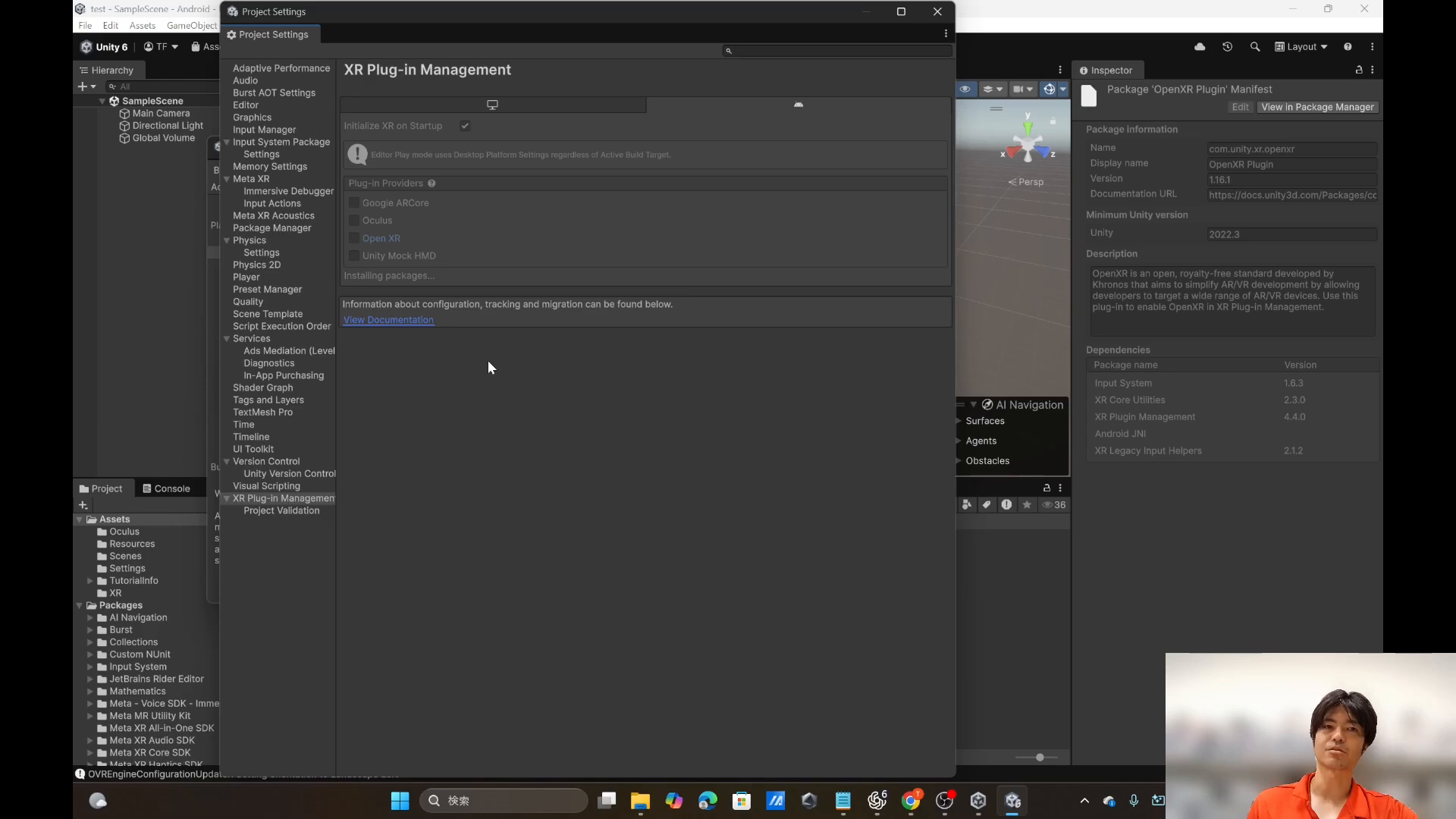
Task: Toggle the Inspector lock icon
Action: (x=1359, y=70)
